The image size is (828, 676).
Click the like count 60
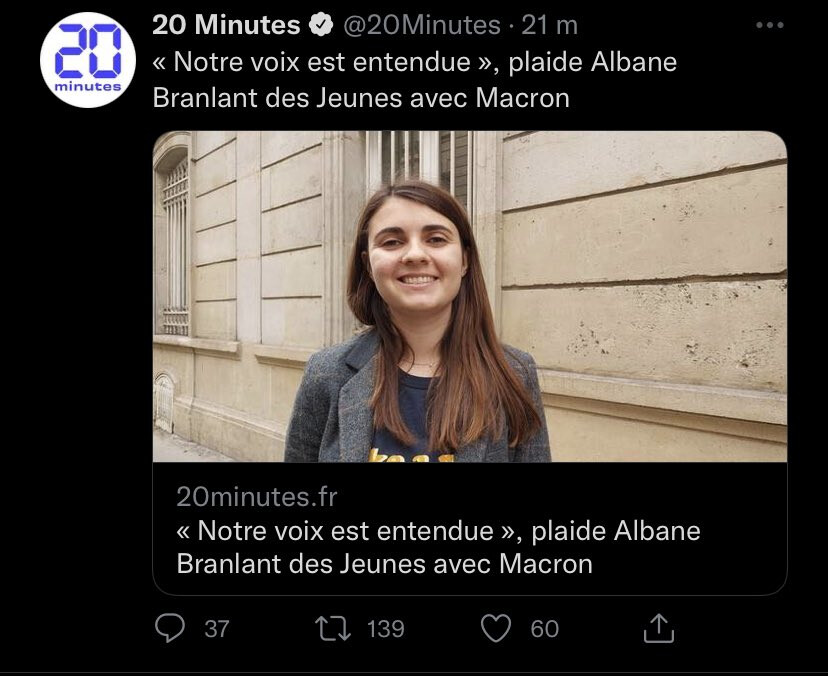[x=545, y=628]
